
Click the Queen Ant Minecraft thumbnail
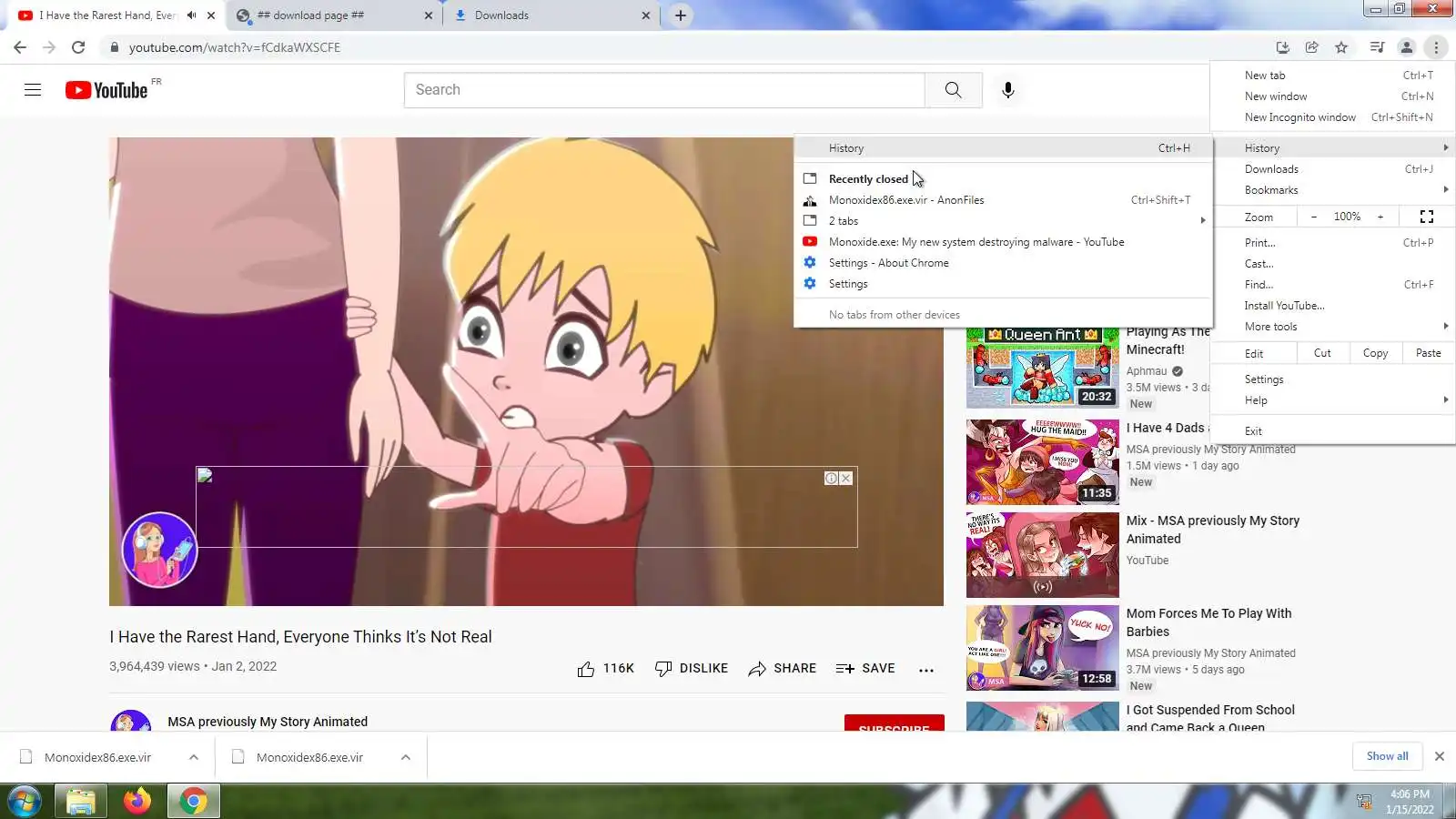point(1043,368)
